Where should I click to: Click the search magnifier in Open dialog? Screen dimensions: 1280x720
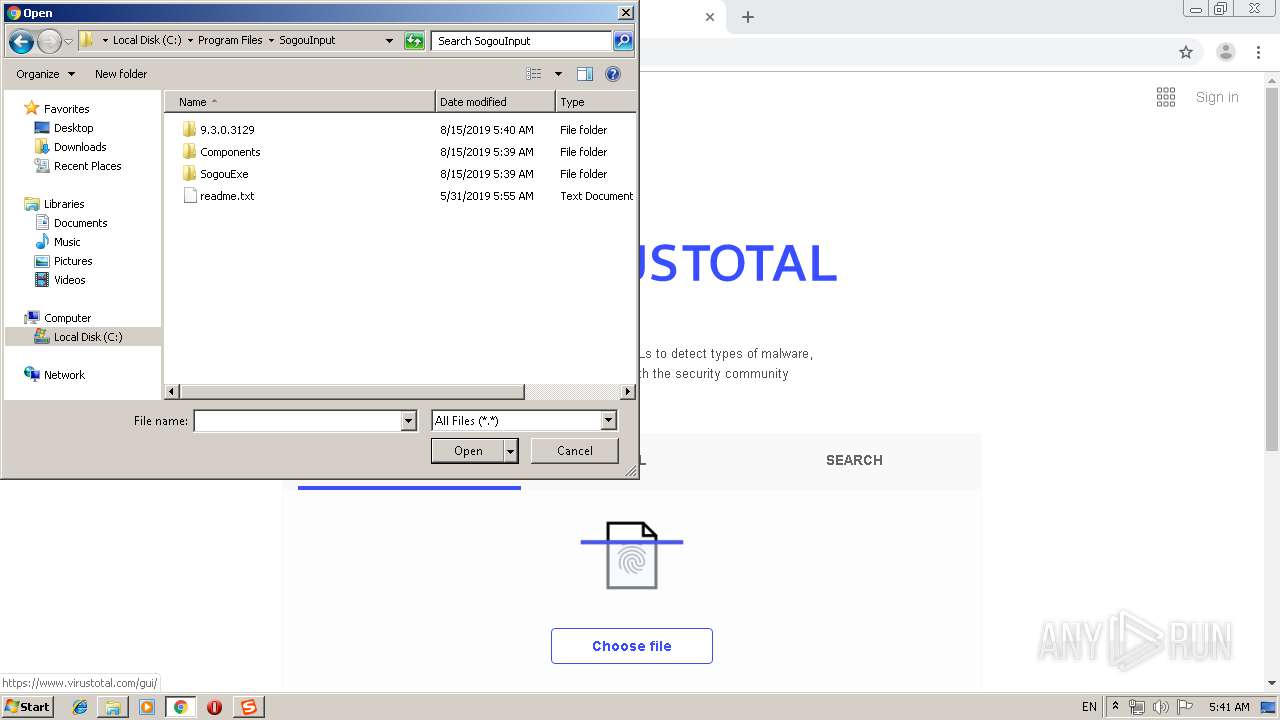coord(623,41)
